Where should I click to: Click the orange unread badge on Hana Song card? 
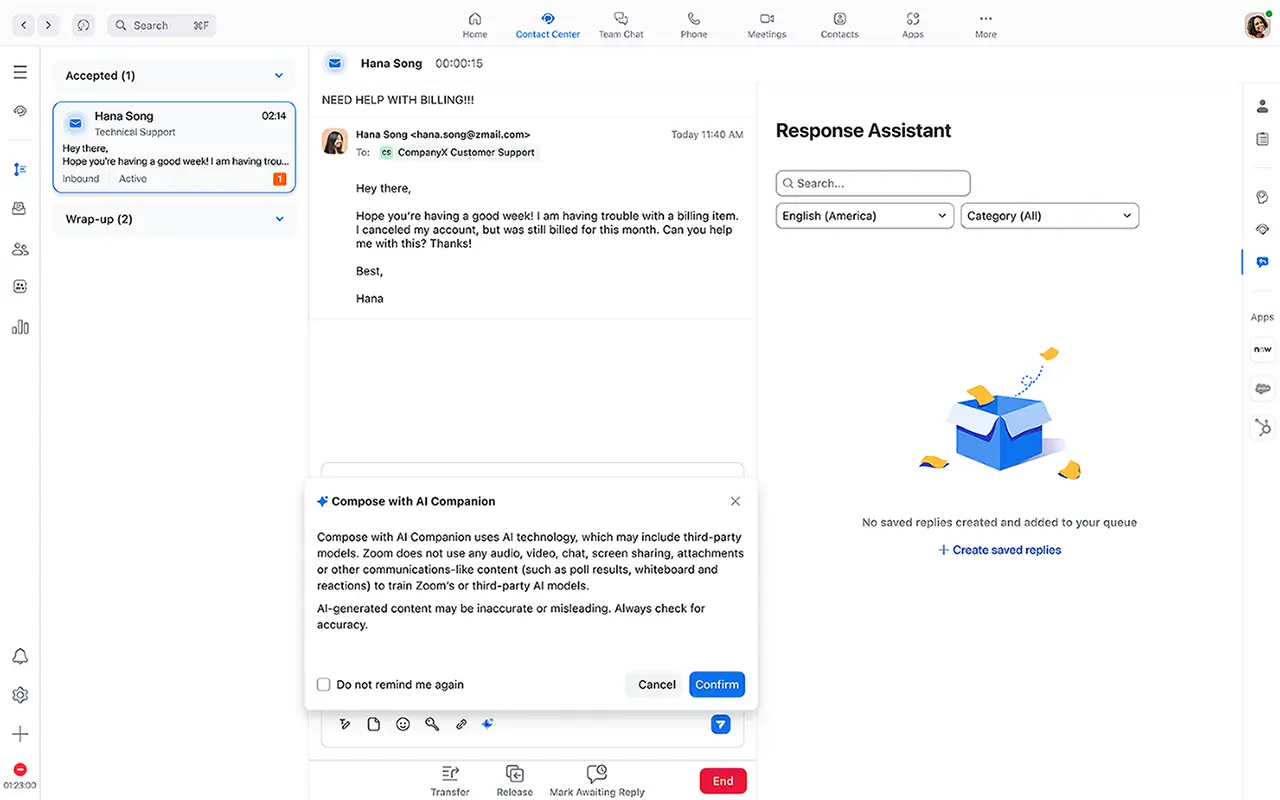point(279,179)
